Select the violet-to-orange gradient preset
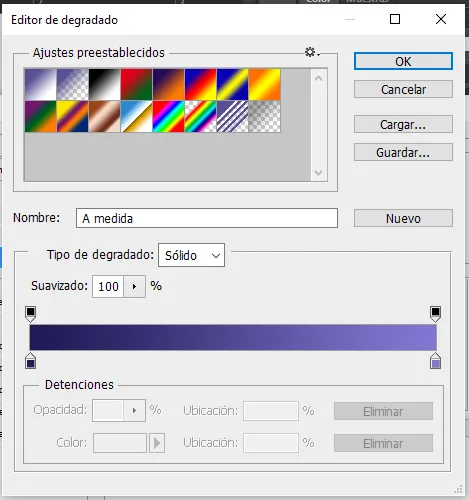 tap(168, 85)
